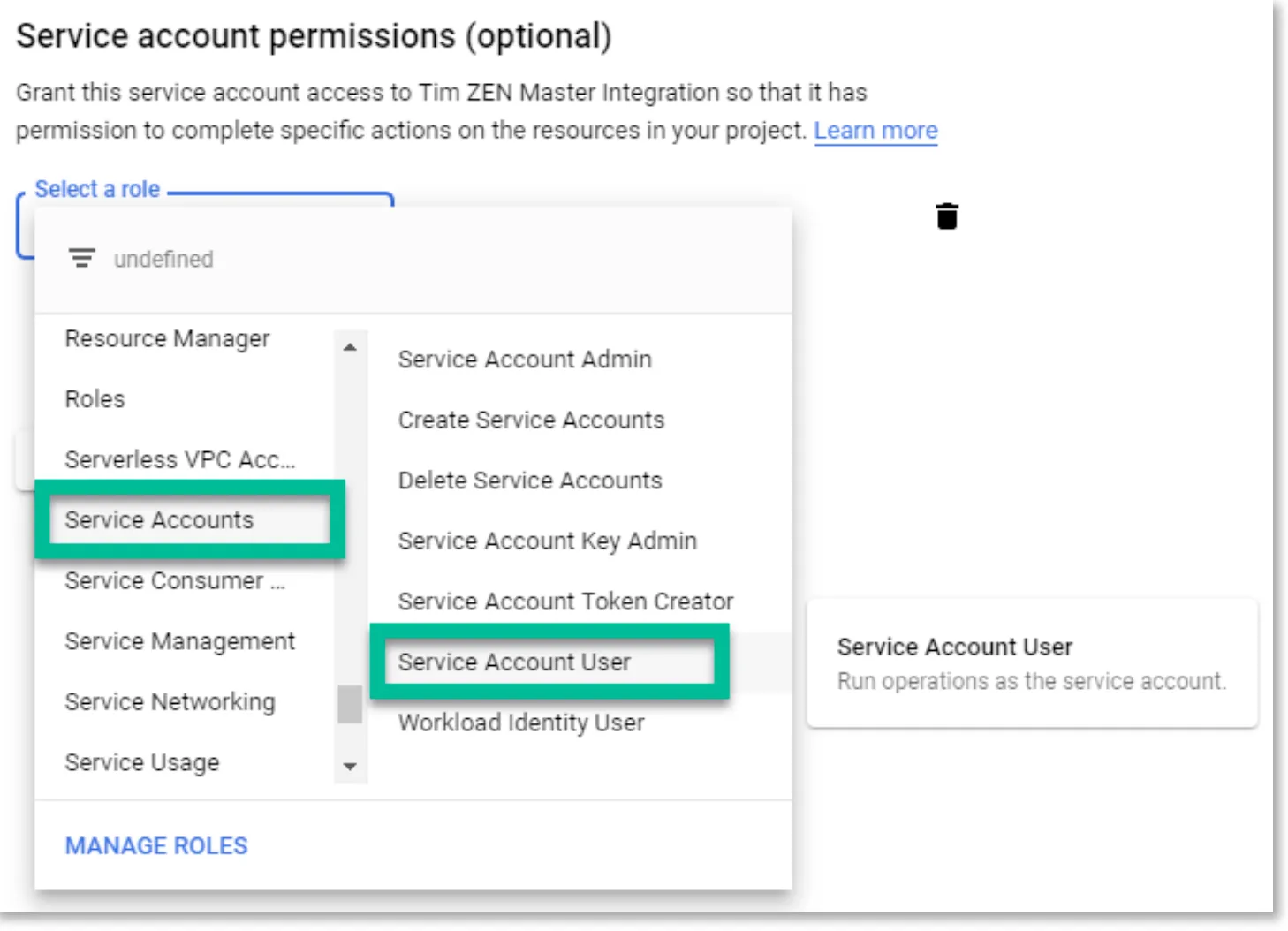Choose Service Account Key Admin role
Image resolution: width=1288 pixels, height=931 pixels.
point(547,541)
